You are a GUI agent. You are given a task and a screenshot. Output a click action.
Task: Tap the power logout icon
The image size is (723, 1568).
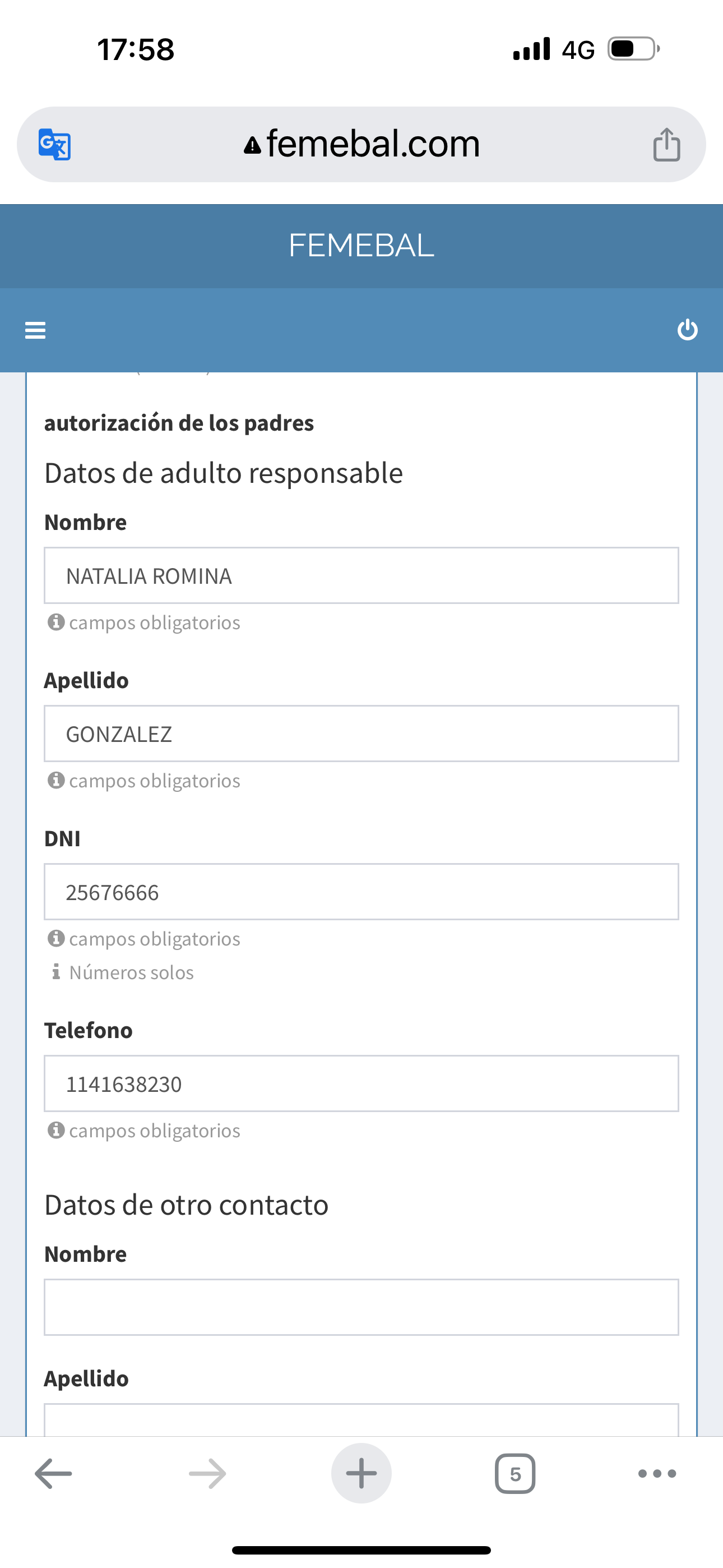pos(687,330)
